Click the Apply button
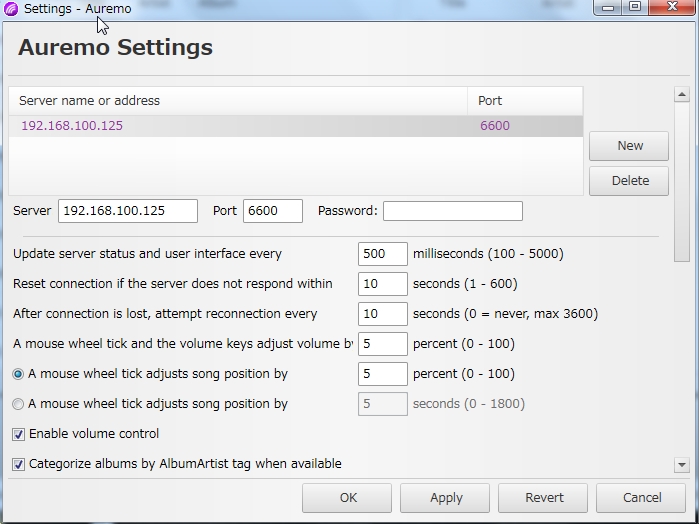 (445, 498)
